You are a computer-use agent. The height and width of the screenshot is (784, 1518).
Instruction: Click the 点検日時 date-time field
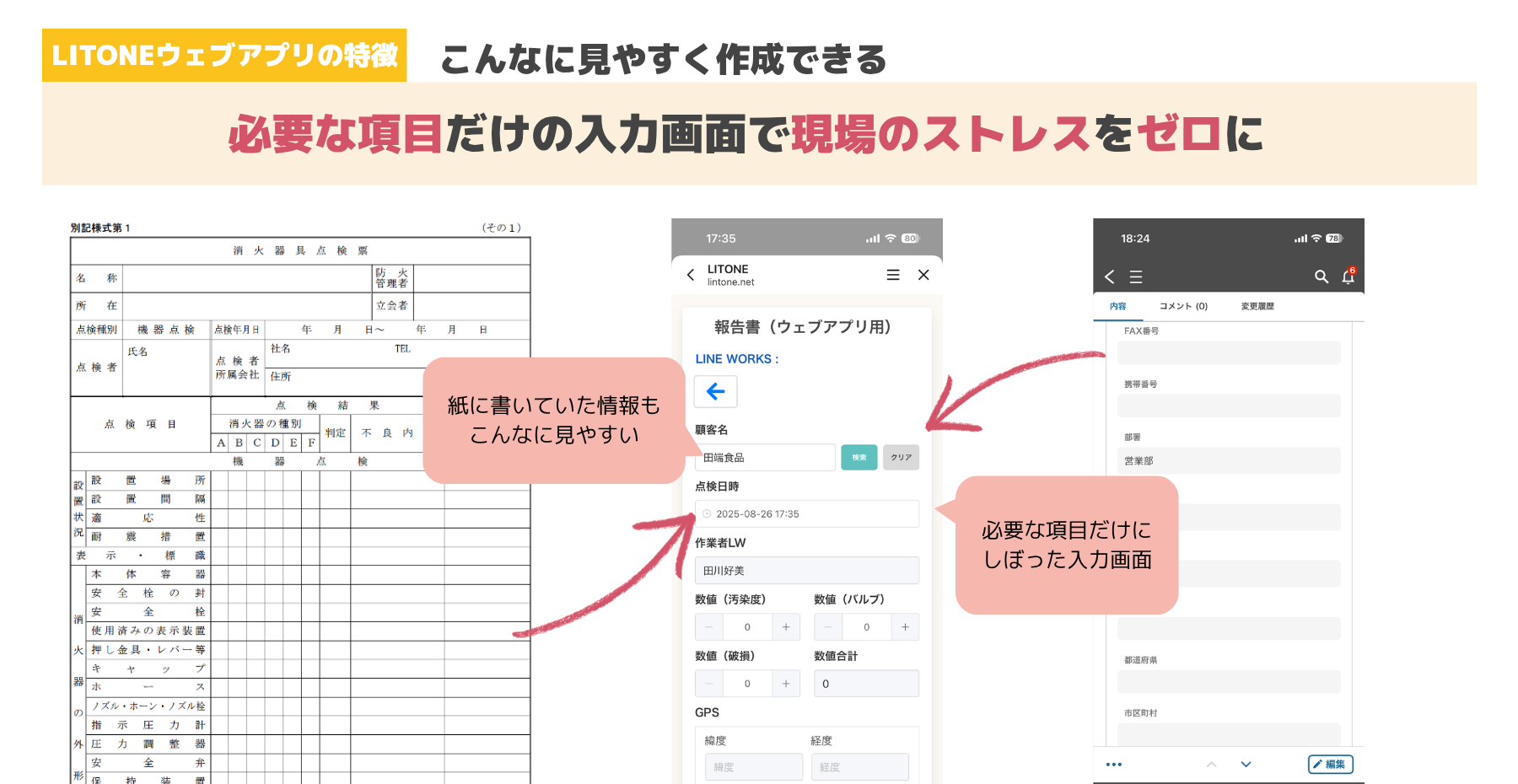click(806, 514)
